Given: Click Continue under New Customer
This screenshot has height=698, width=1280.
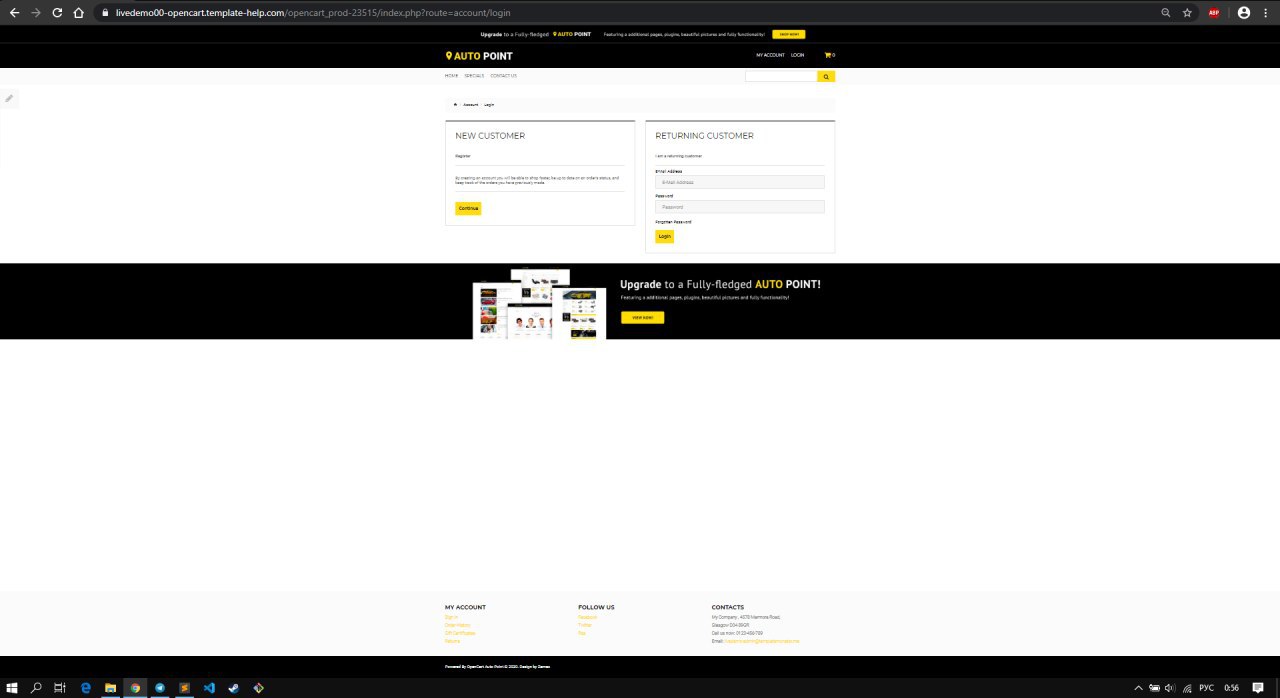Looking at the screenshot, I should 468,208.
